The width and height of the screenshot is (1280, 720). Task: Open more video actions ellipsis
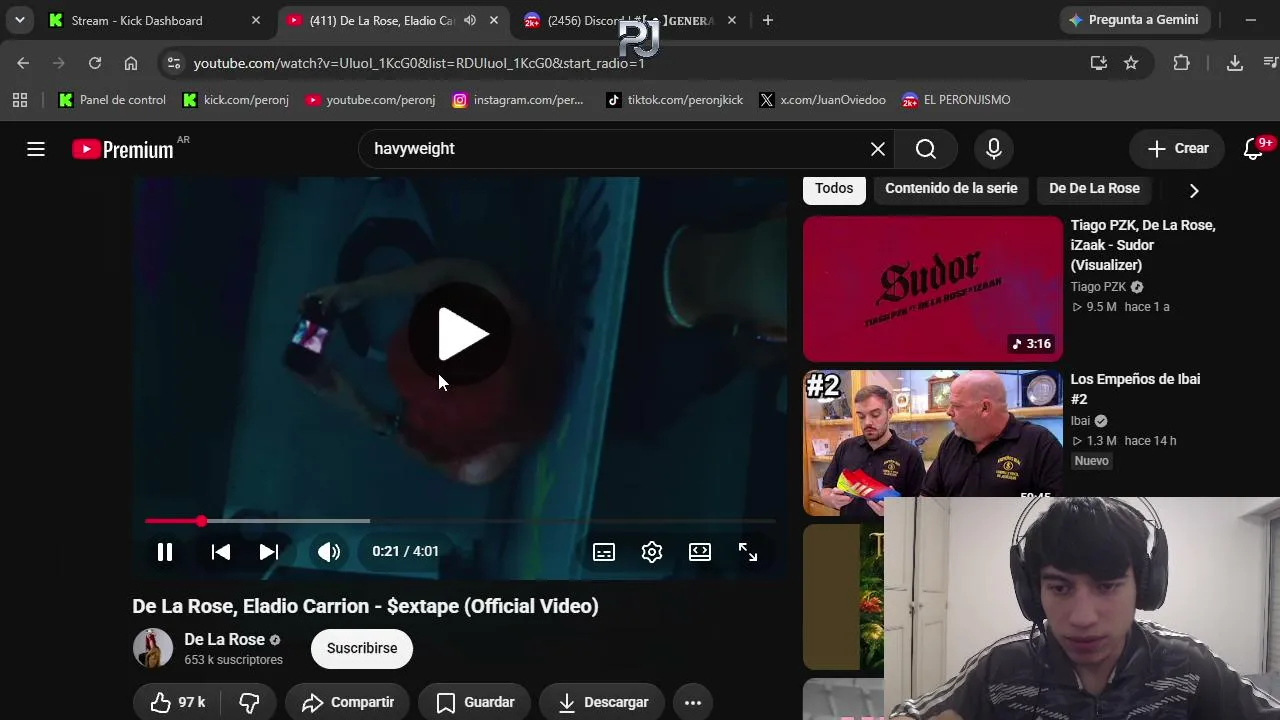pyautogui.click(x=693, y=702)
